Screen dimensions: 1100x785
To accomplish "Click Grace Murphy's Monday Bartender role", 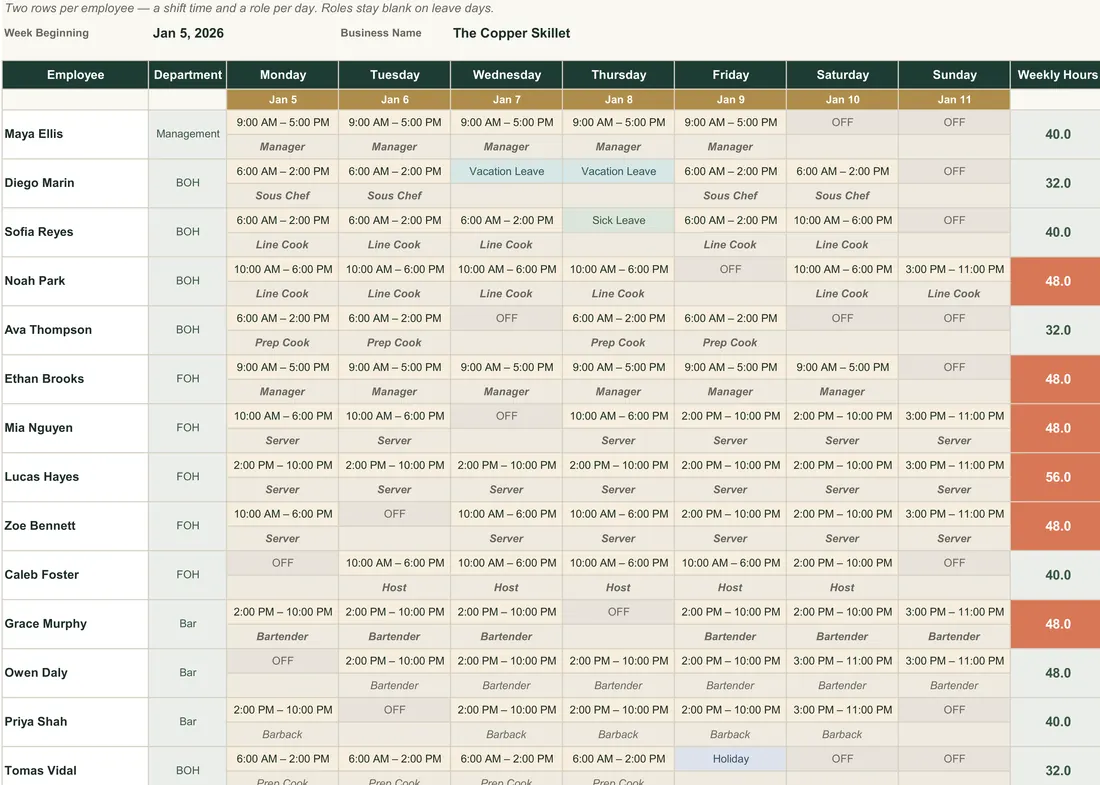I will pyautogui.click(x=283, y=637).
